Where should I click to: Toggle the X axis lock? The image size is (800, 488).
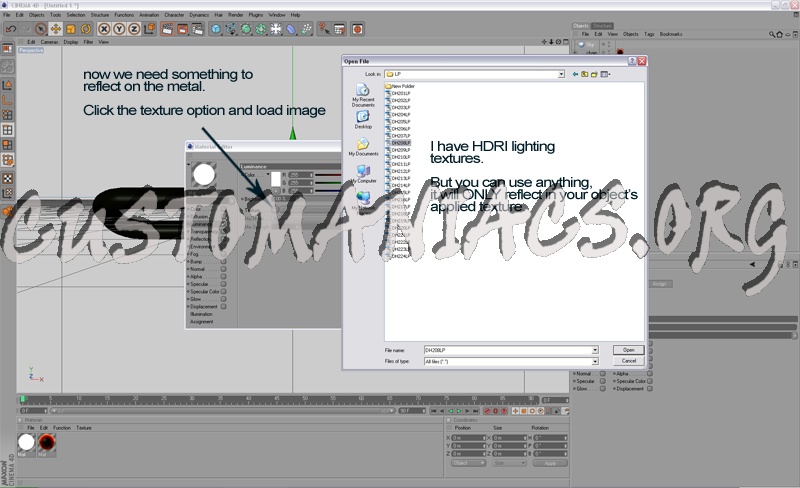pyautogui.click(x=104, y=29)
